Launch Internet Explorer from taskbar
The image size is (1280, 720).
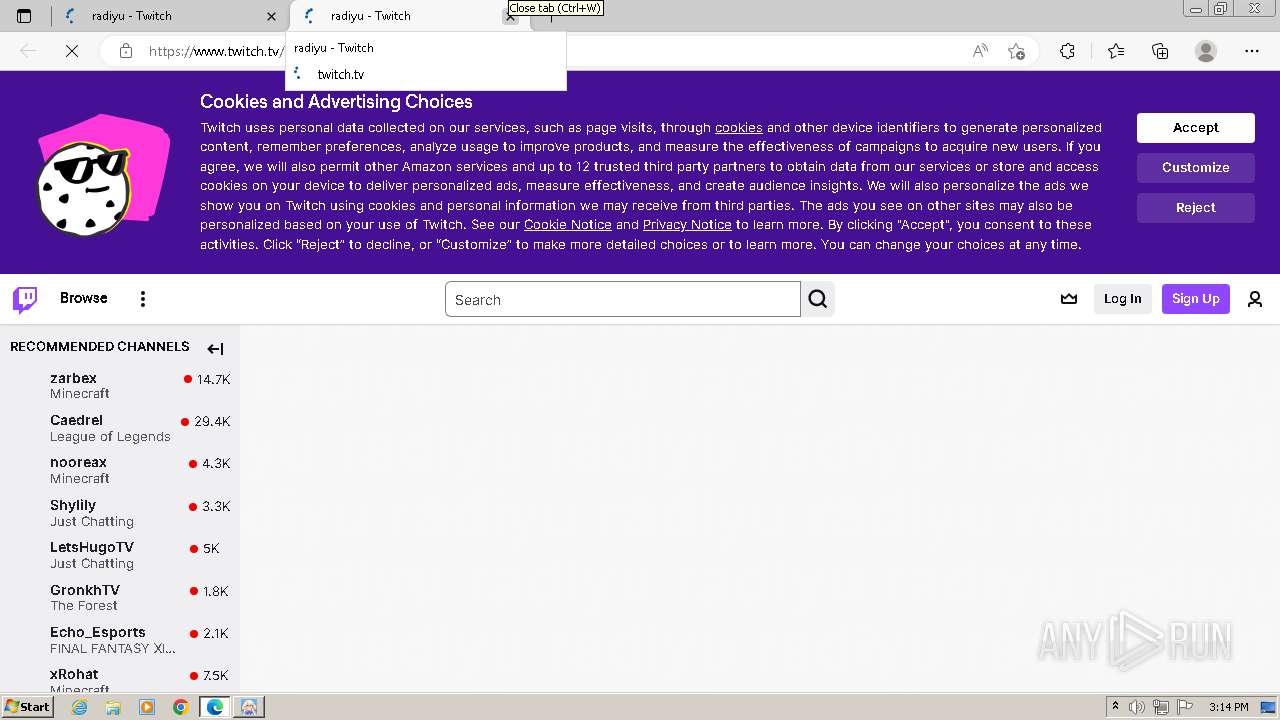80,707
